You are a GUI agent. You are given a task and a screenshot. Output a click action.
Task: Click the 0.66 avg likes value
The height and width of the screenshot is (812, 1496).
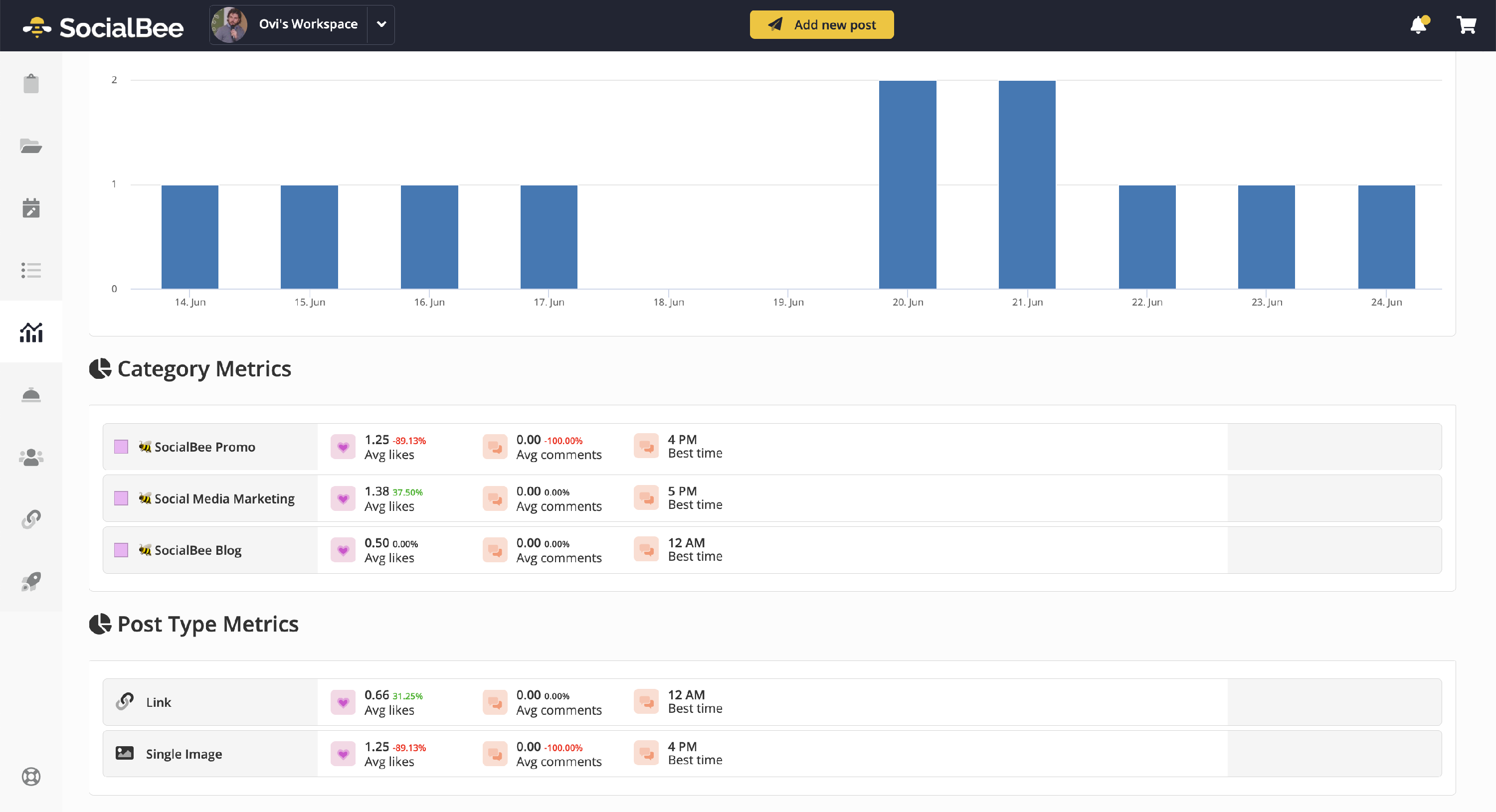pos(376,695)
